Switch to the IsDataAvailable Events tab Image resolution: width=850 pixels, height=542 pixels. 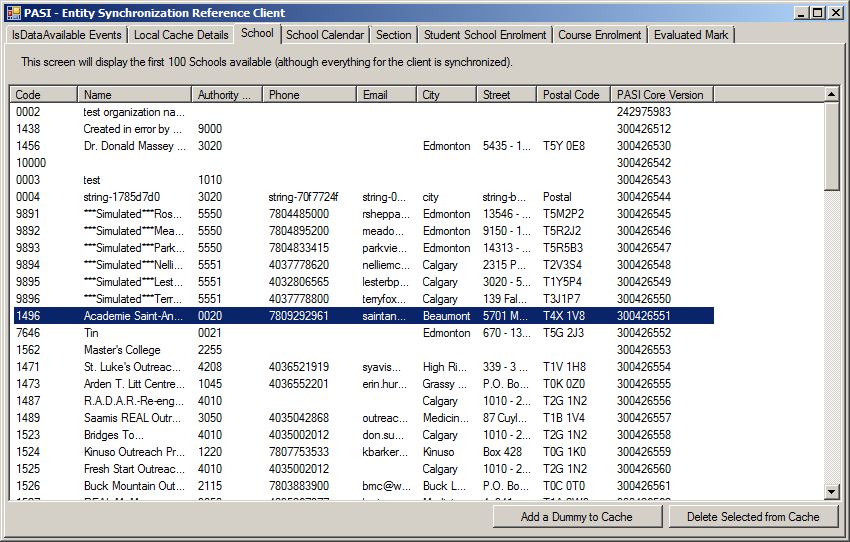(66, 35)
